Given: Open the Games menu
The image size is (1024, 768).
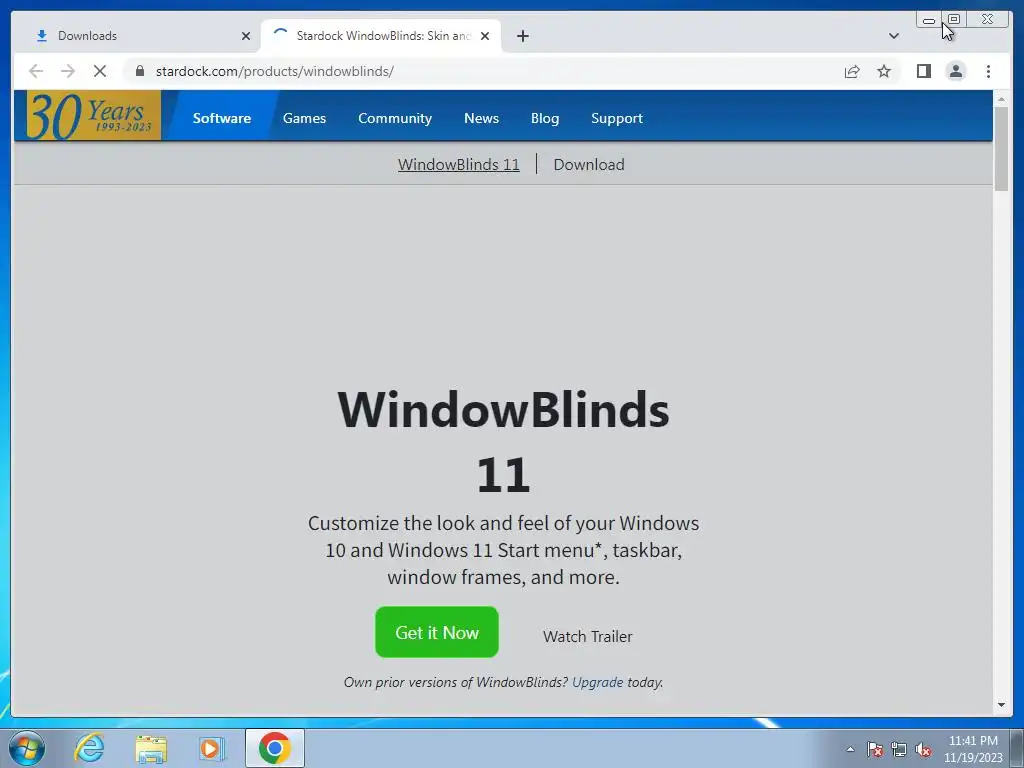Looking at the screenshot, I should pyautogui.click(x=304, y=118).
